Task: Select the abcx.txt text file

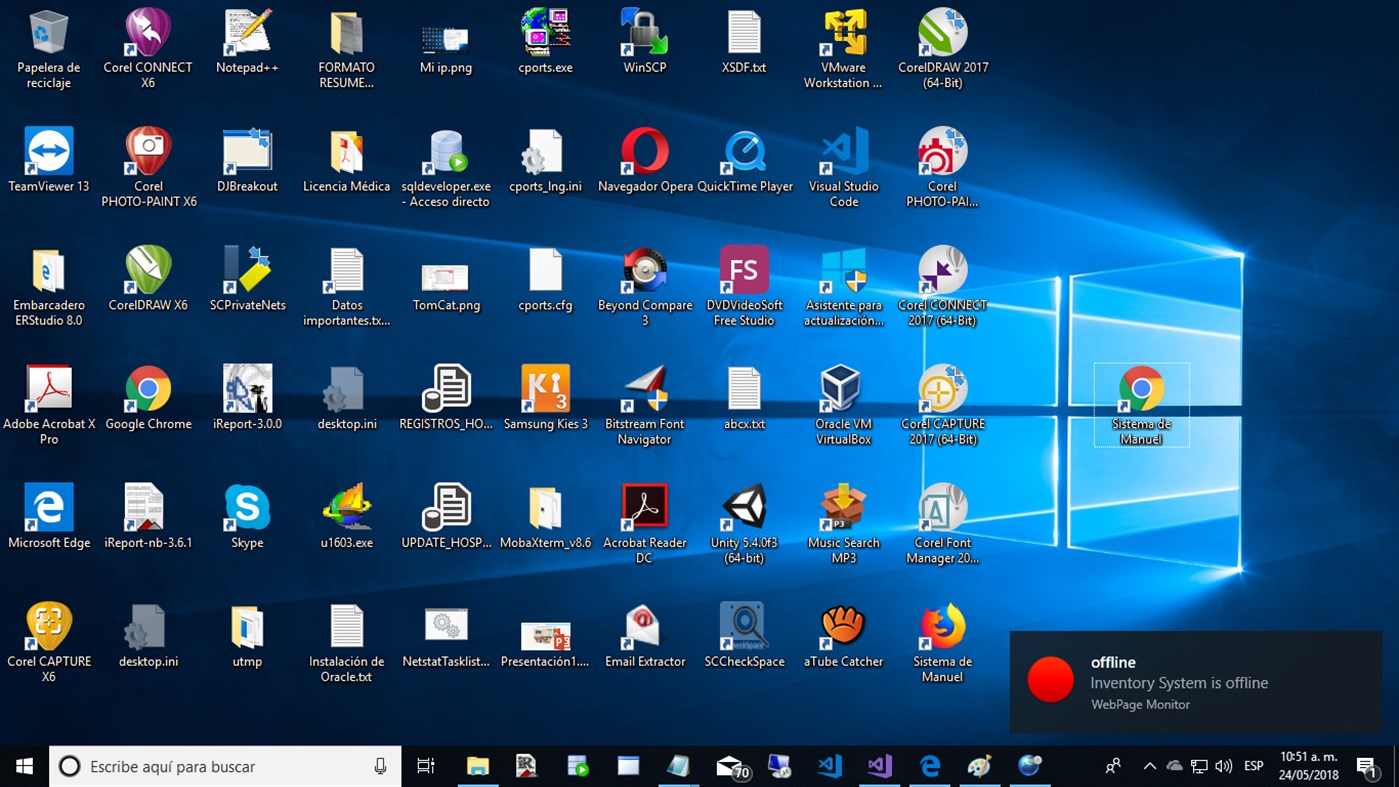Action: (x=744, y=398)
